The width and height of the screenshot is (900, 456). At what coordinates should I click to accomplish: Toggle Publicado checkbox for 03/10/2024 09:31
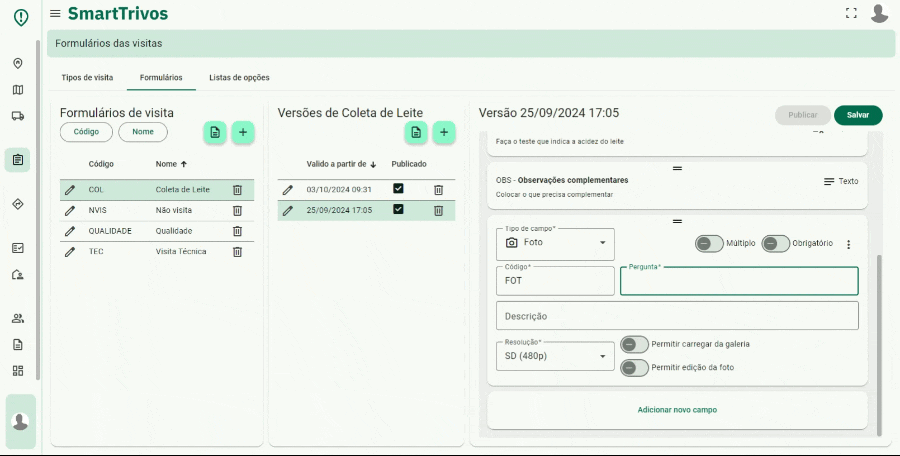click(398, 188)
